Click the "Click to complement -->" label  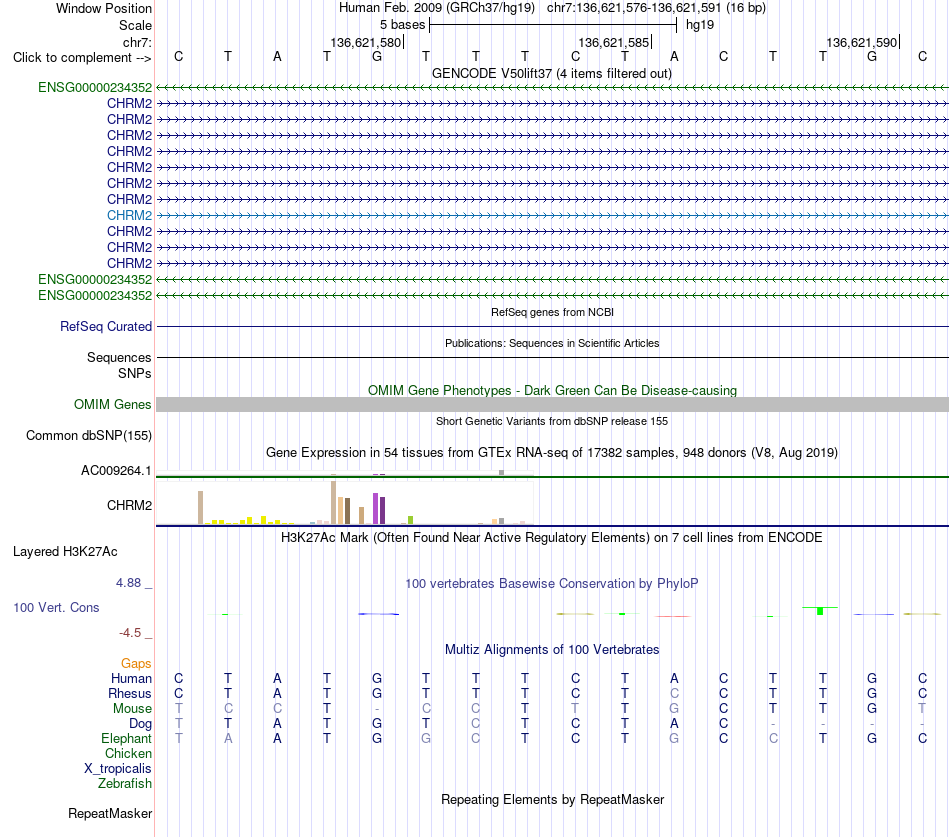coord(82,58)
